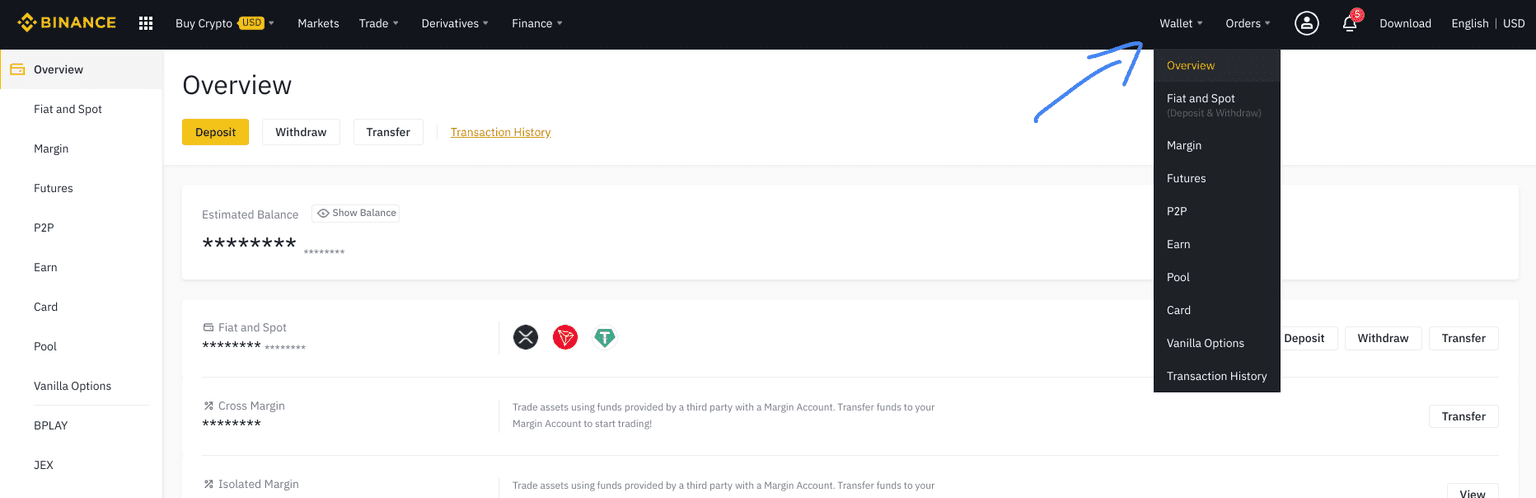1536x498 pixels.
Task: Open the apps grid menu icon
Action: pos(146,23)
